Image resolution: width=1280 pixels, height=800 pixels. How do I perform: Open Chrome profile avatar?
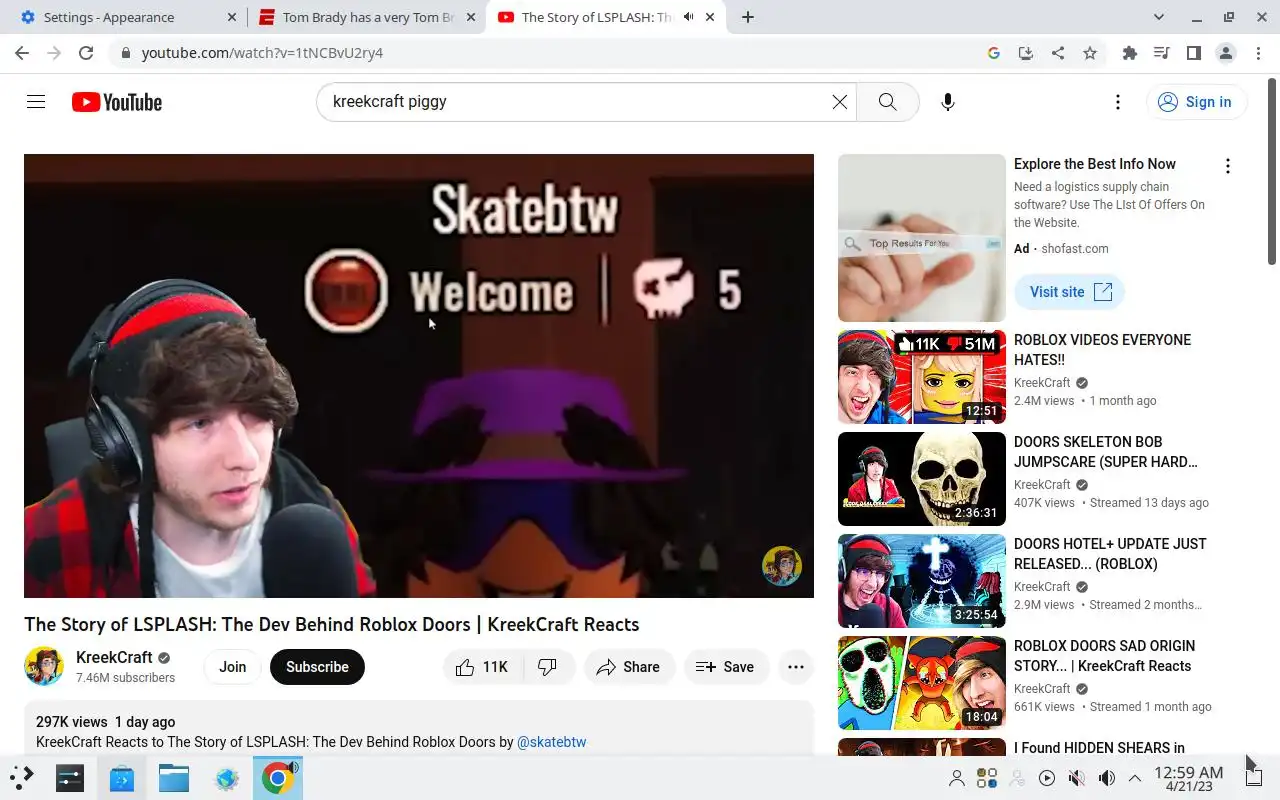click(1226, 53)
